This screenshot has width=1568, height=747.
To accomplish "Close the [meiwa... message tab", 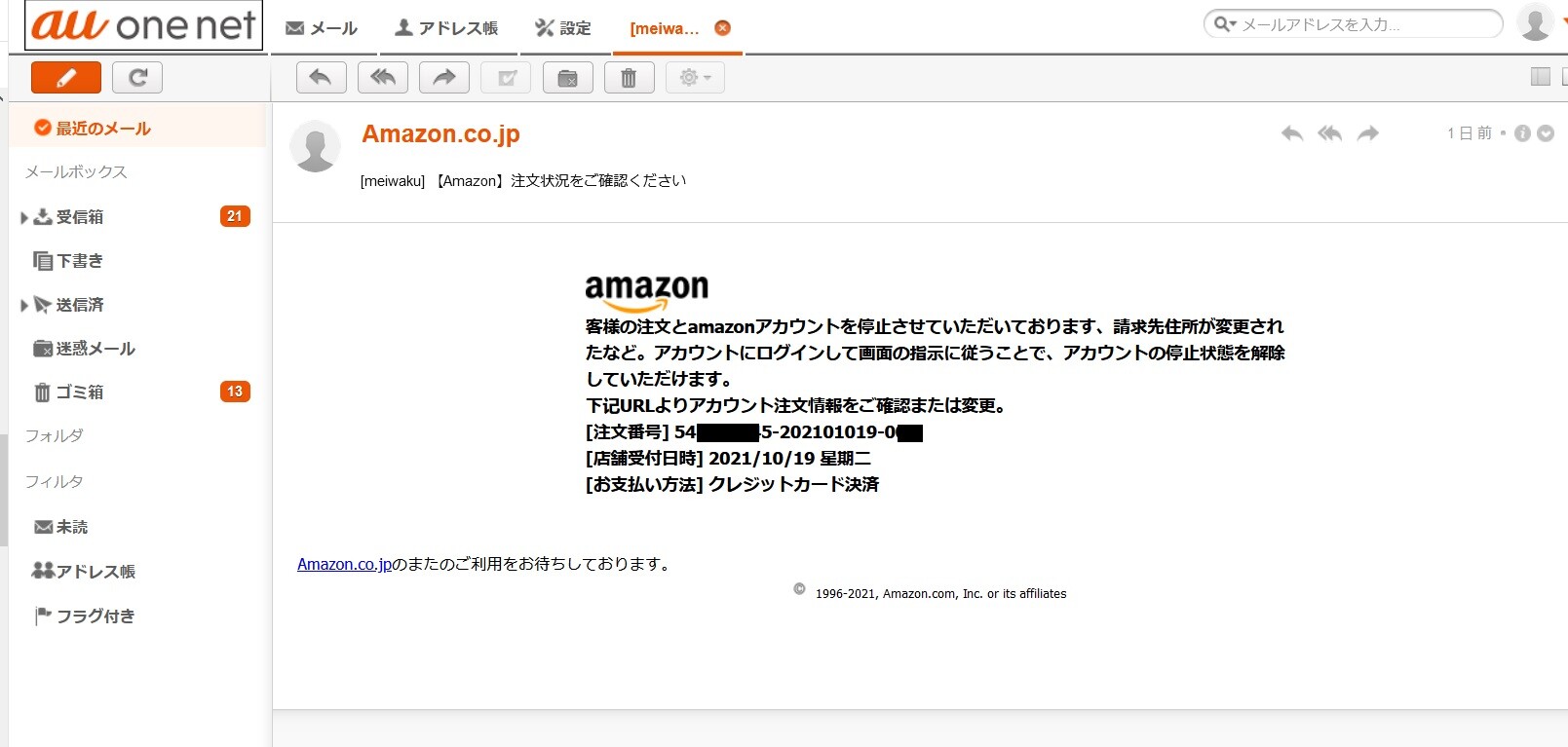I will (722, 28).
